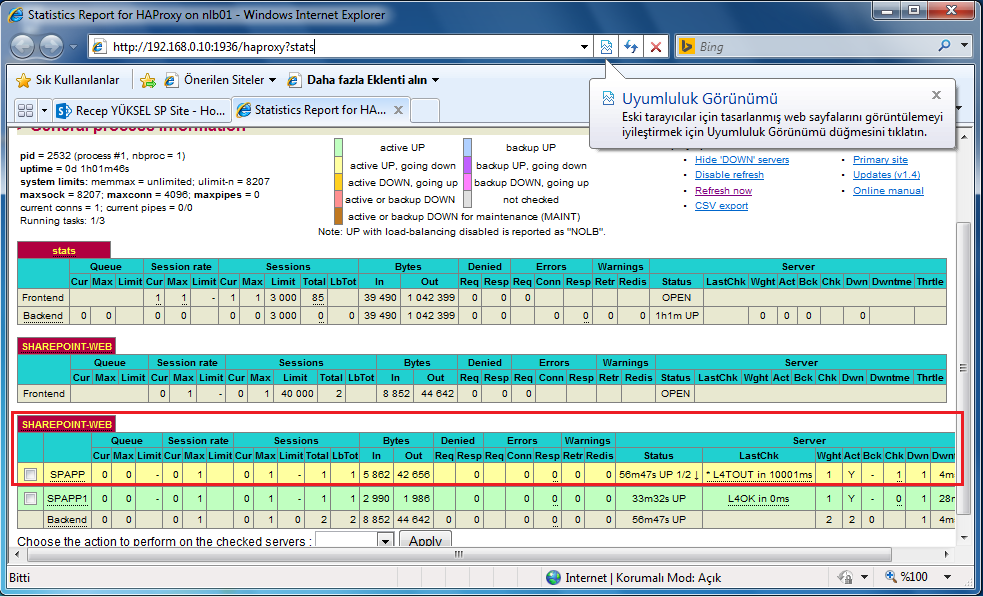983x597 pixels.
Task: Click the Compatibility View icon in address bar
Action: (x=606, y=46)
